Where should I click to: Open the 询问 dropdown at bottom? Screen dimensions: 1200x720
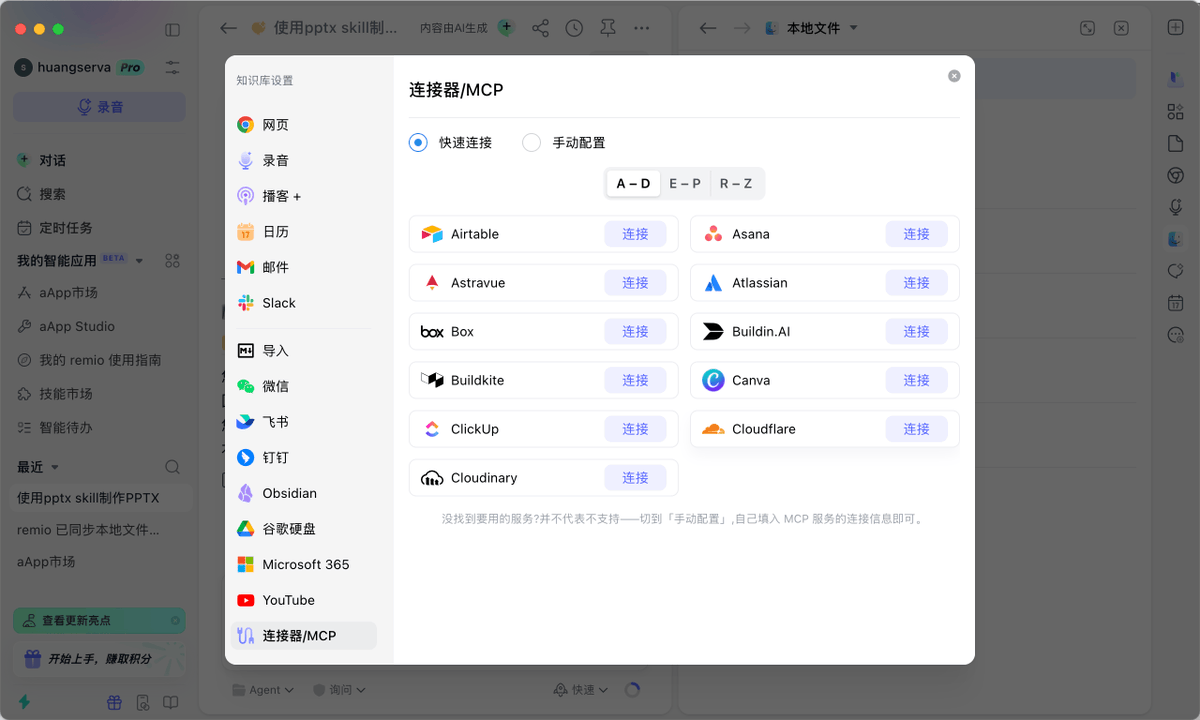[x=339, y=690]
